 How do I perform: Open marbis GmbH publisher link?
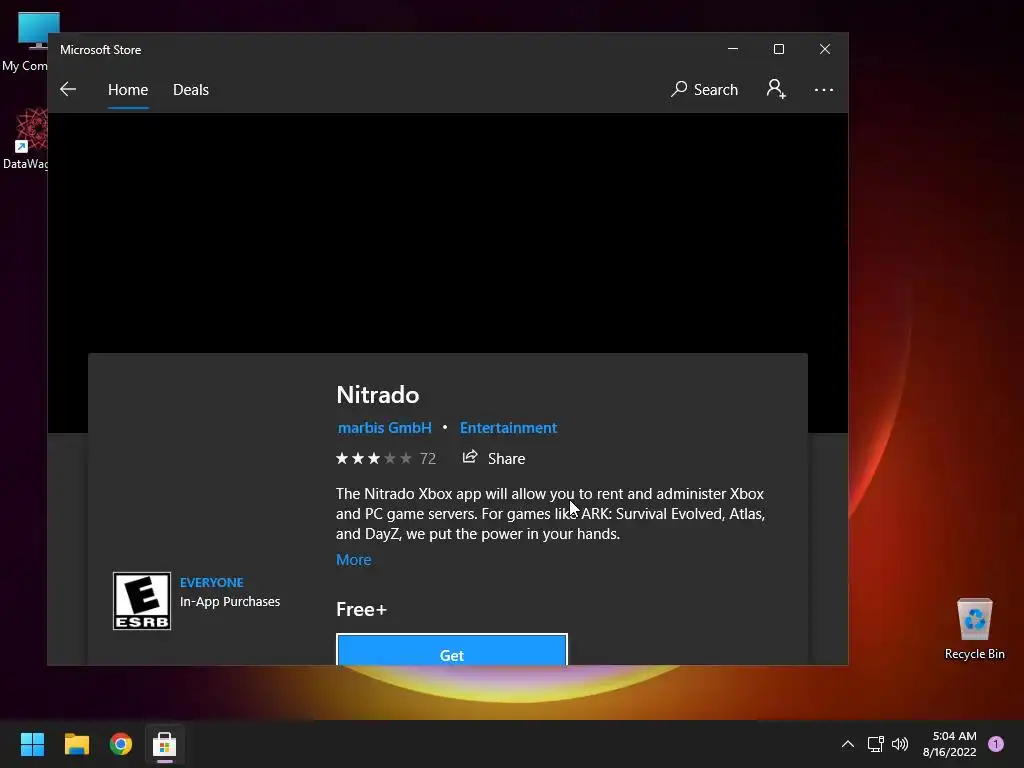coord(385,428)
